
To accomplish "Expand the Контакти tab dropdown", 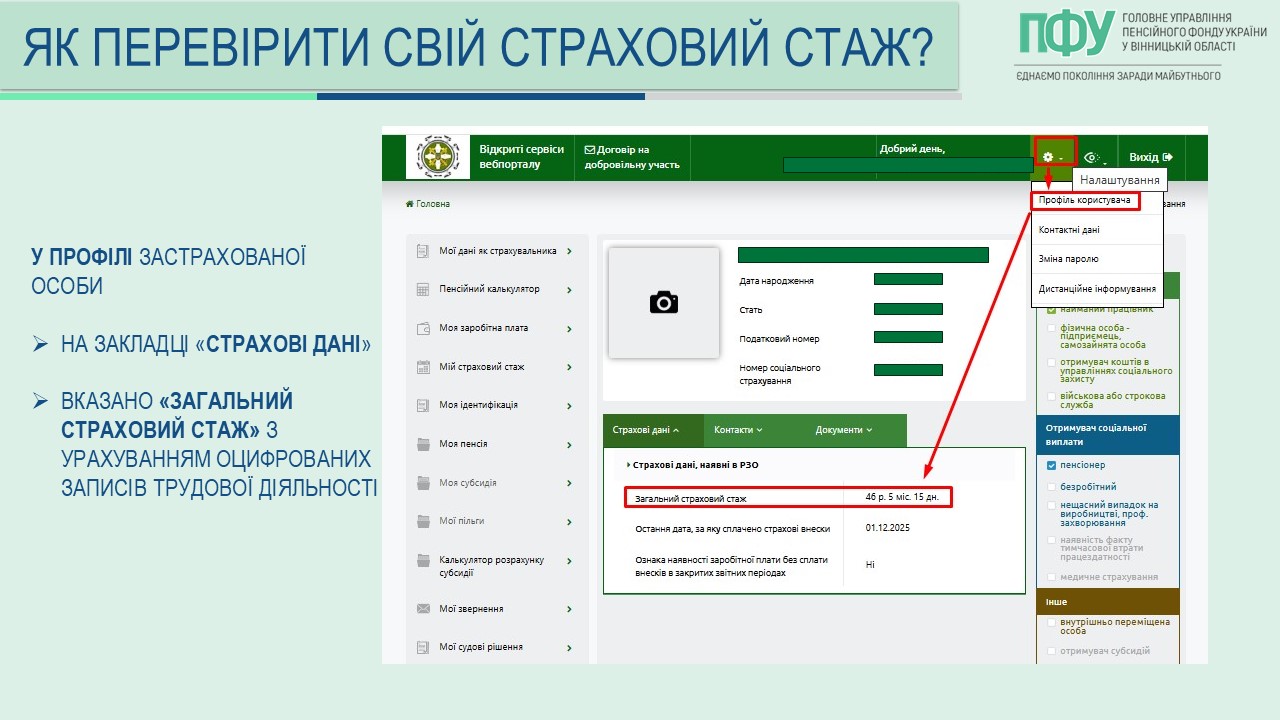I will (x=738, y=430).
